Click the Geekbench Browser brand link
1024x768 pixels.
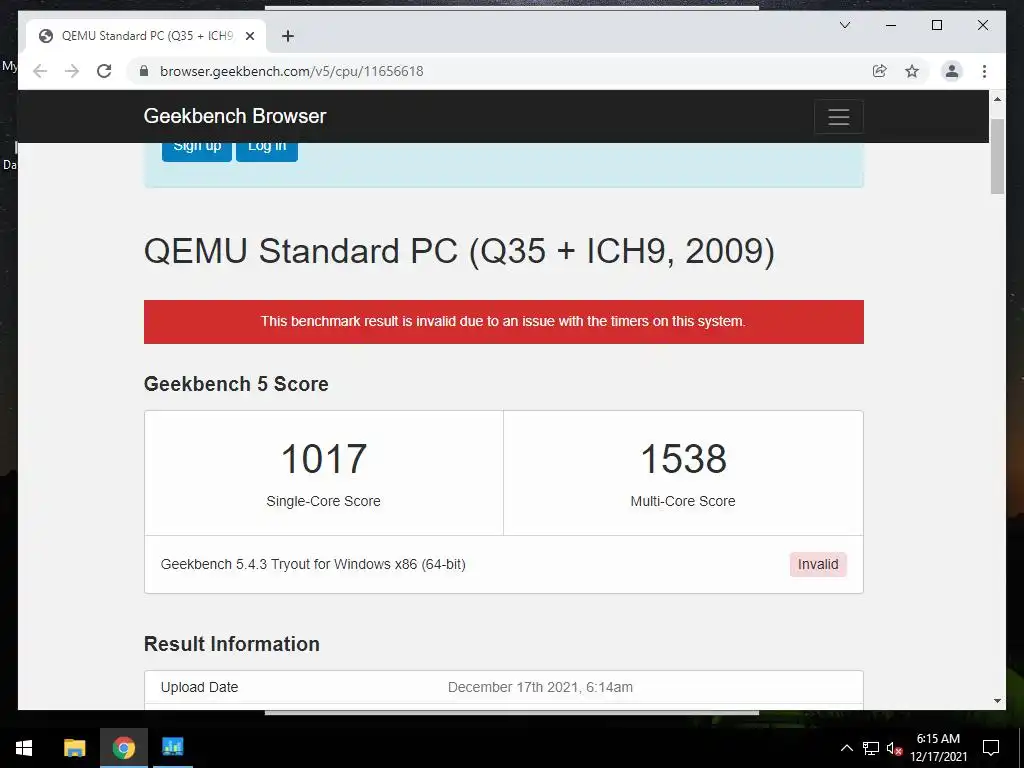pos(234,116)
